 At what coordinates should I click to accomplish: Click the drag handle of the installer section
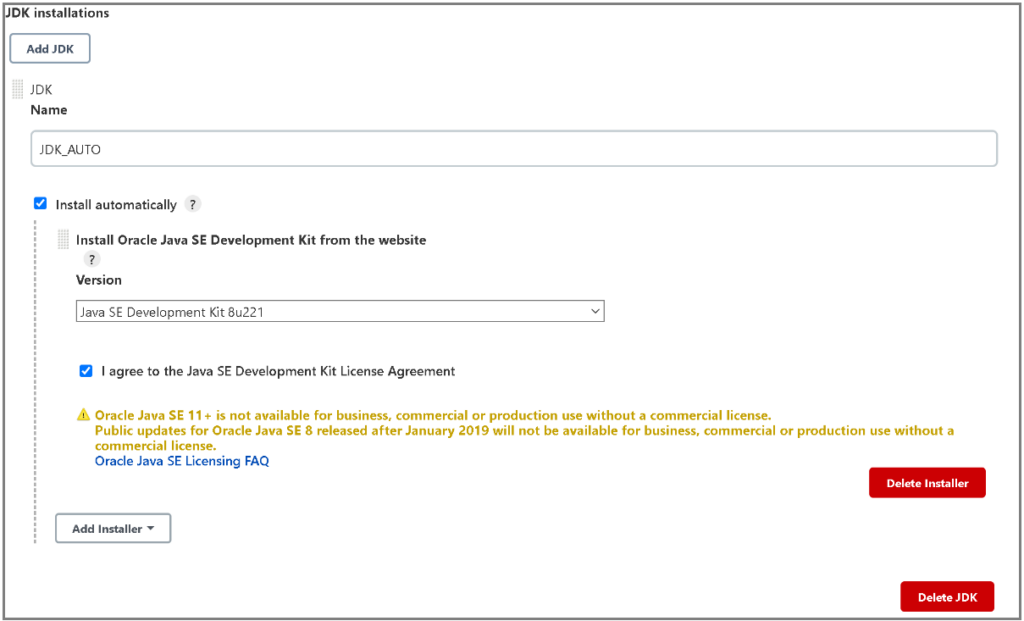tap(63, 239)
